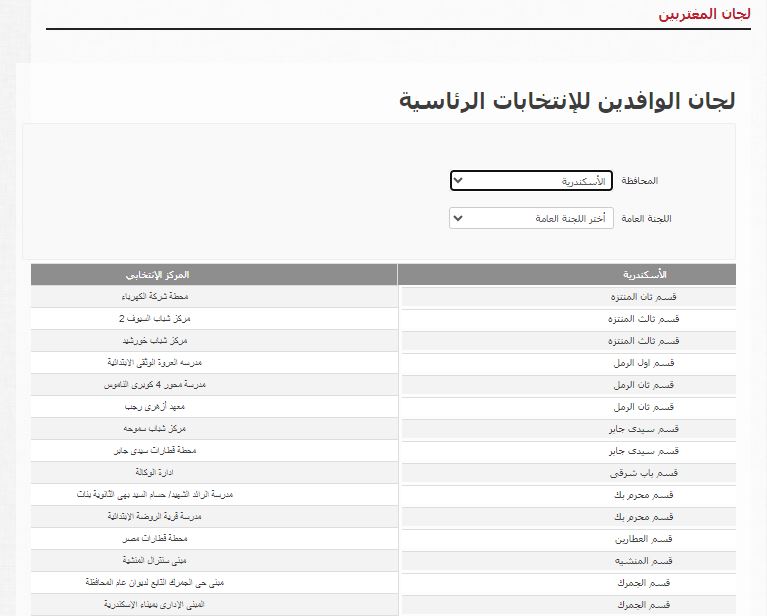
Task: Select cell محطة قطارات سيدى جابر
Action: click(214, 451)
